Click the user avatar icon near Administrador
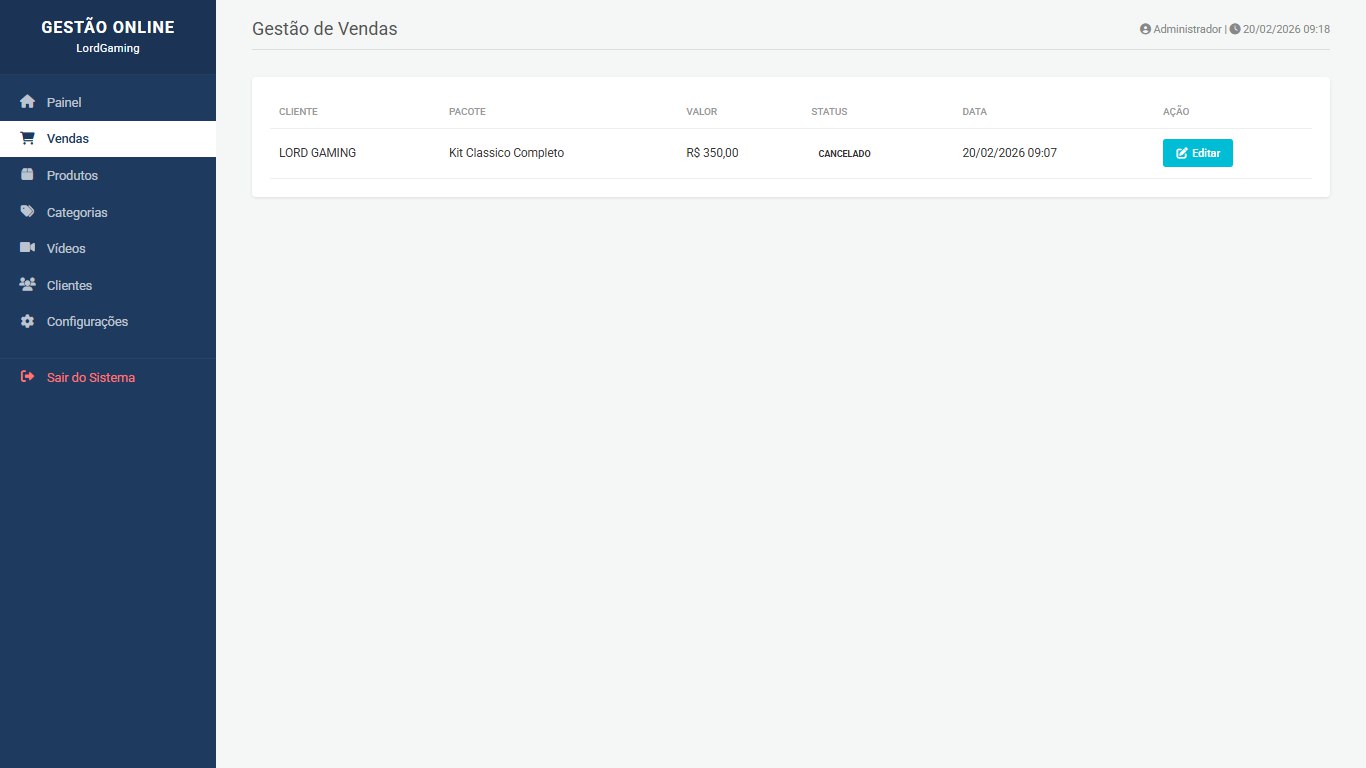1366x768 pixels. point(1145,30)
